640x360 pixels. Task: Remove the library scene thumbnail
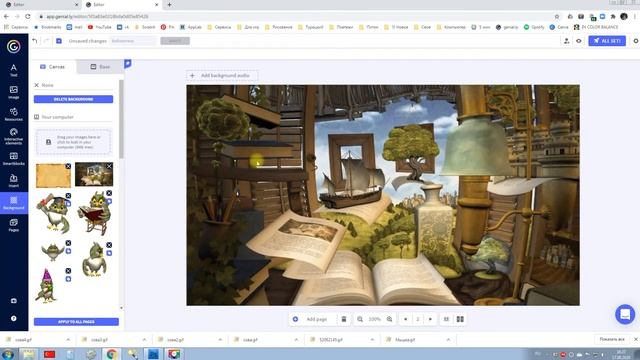[109, 166]
